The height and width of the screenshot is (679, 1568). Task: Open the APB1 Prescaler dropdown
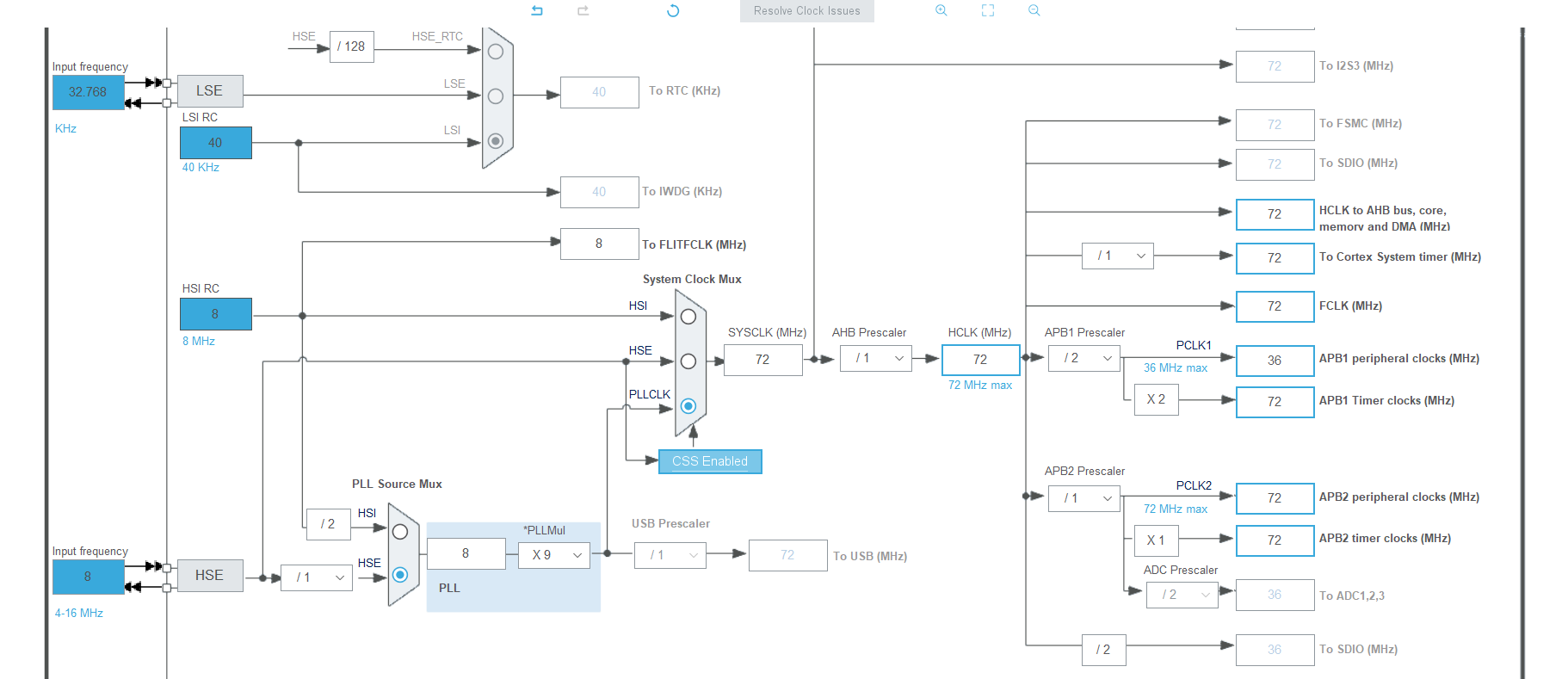[x=1084, y=358]
